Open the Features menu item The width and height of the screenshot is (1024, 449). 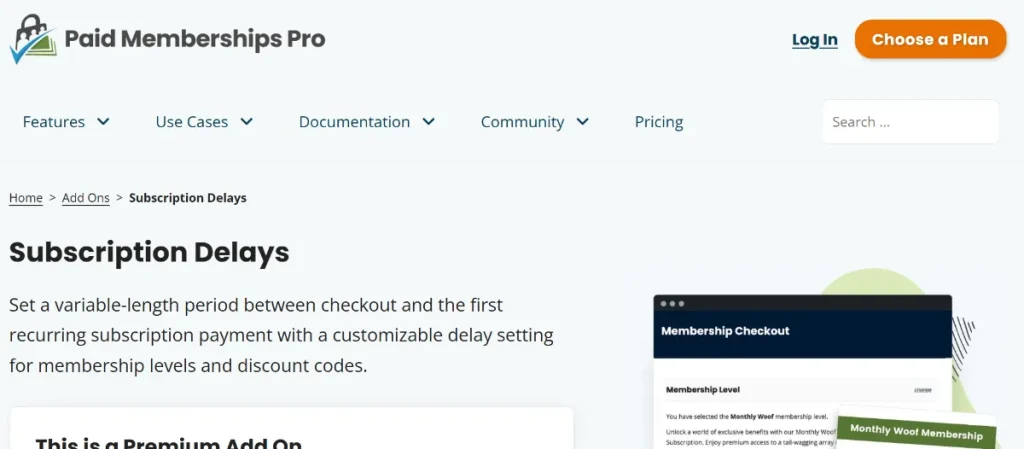point(54,122)
